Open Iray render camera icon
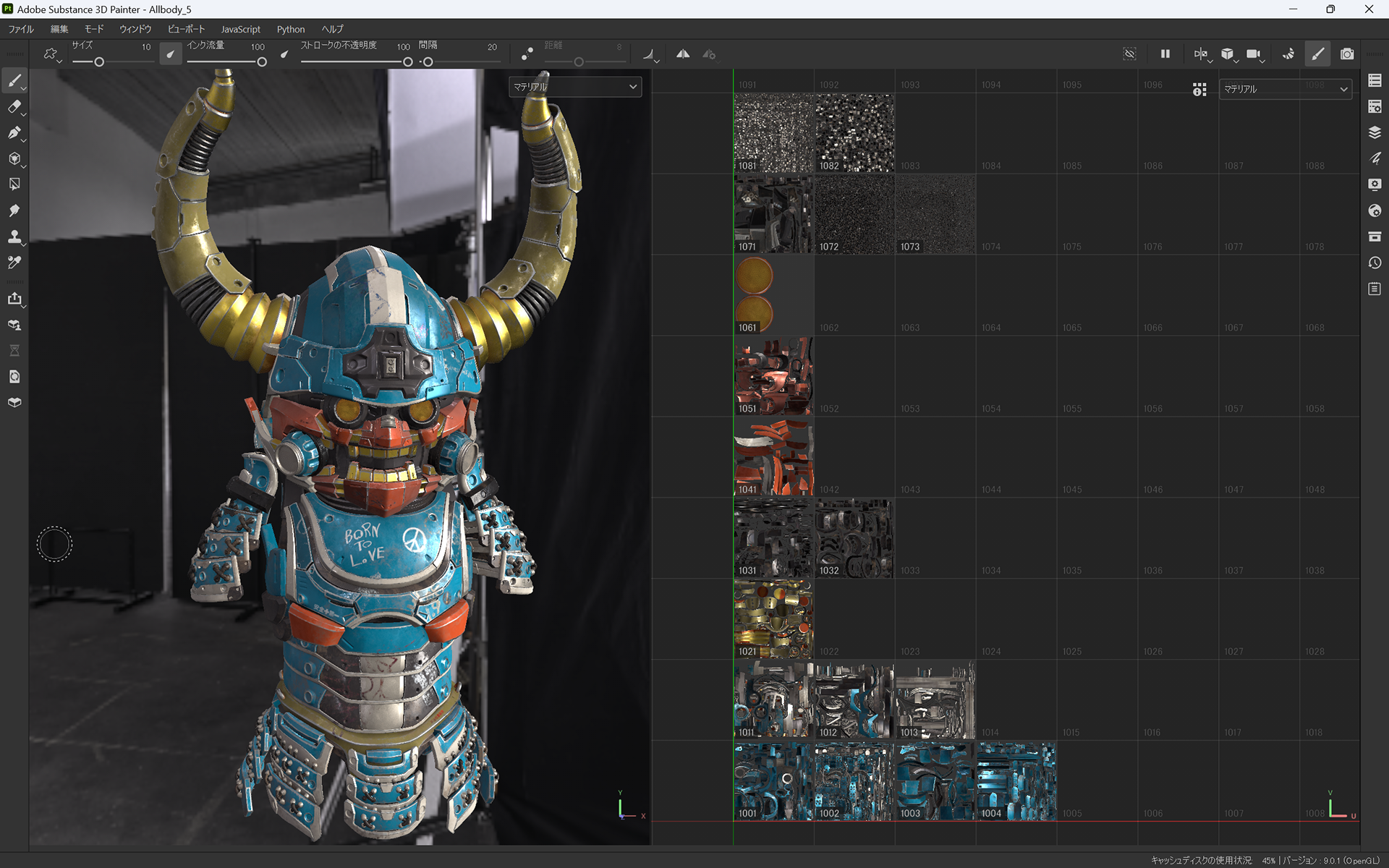This screenshot has height=868, width=1389. pyautogui.click(x=1346, y=54)
